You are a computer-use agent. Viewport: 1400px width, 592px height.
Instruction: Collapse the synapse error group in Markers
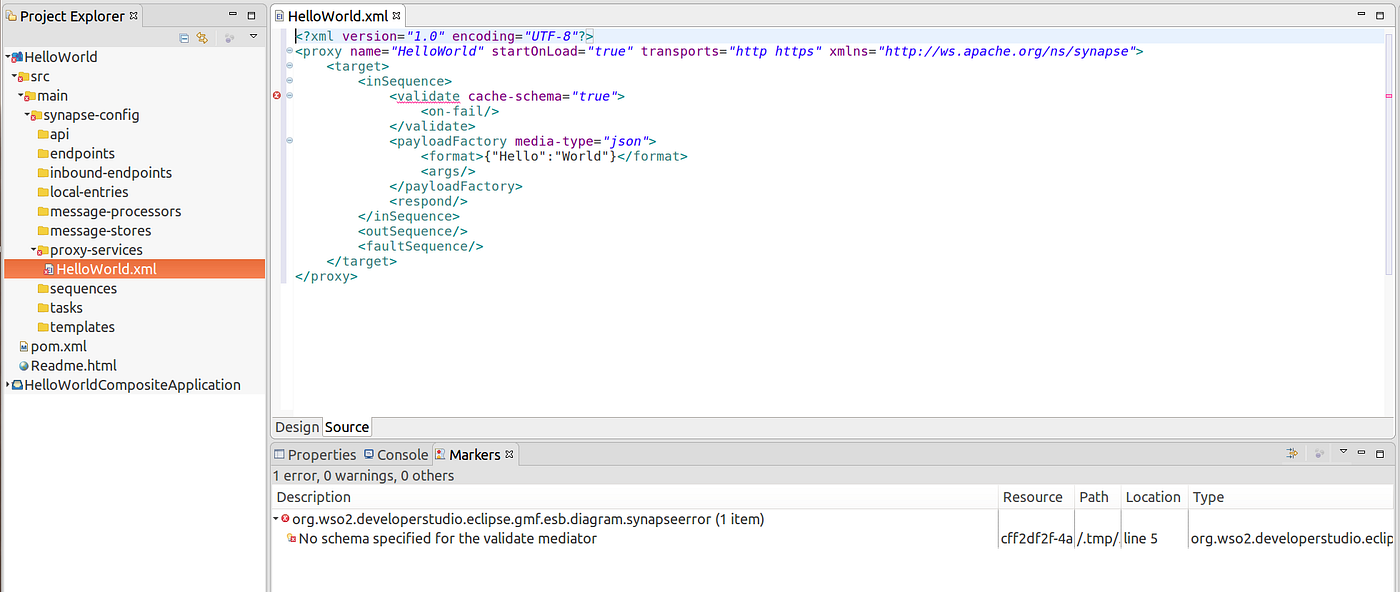click(277, 518)
